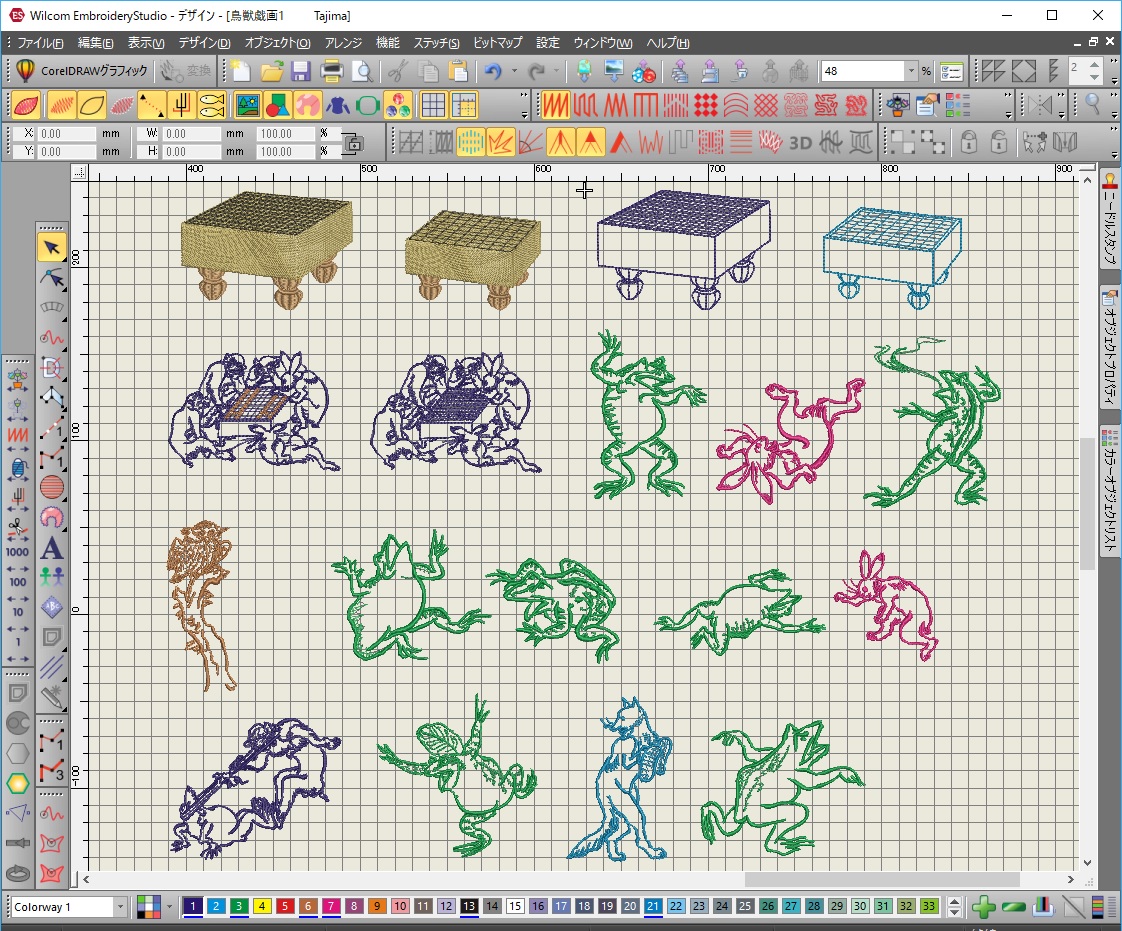Show the embroidery hoop icon
This screenshot has width=1122, height=931.
(367, 106)
